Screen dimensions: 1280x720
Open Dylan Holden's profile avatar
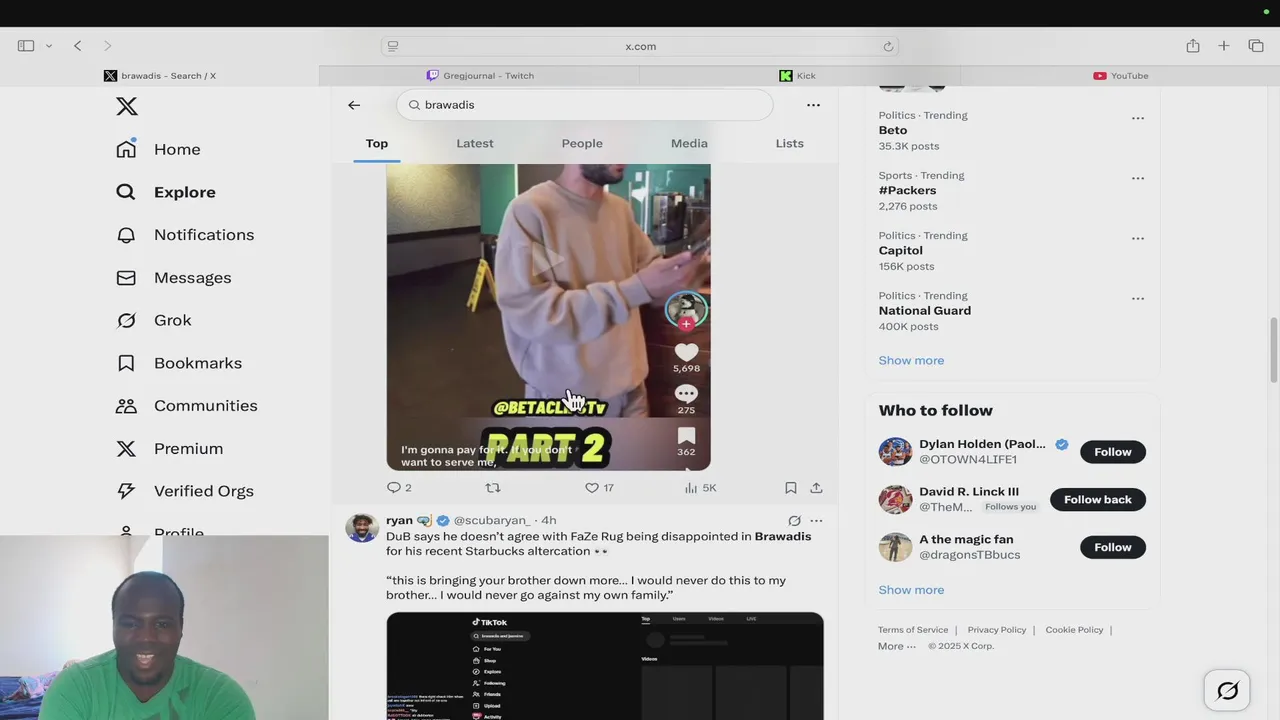point(895,452)
